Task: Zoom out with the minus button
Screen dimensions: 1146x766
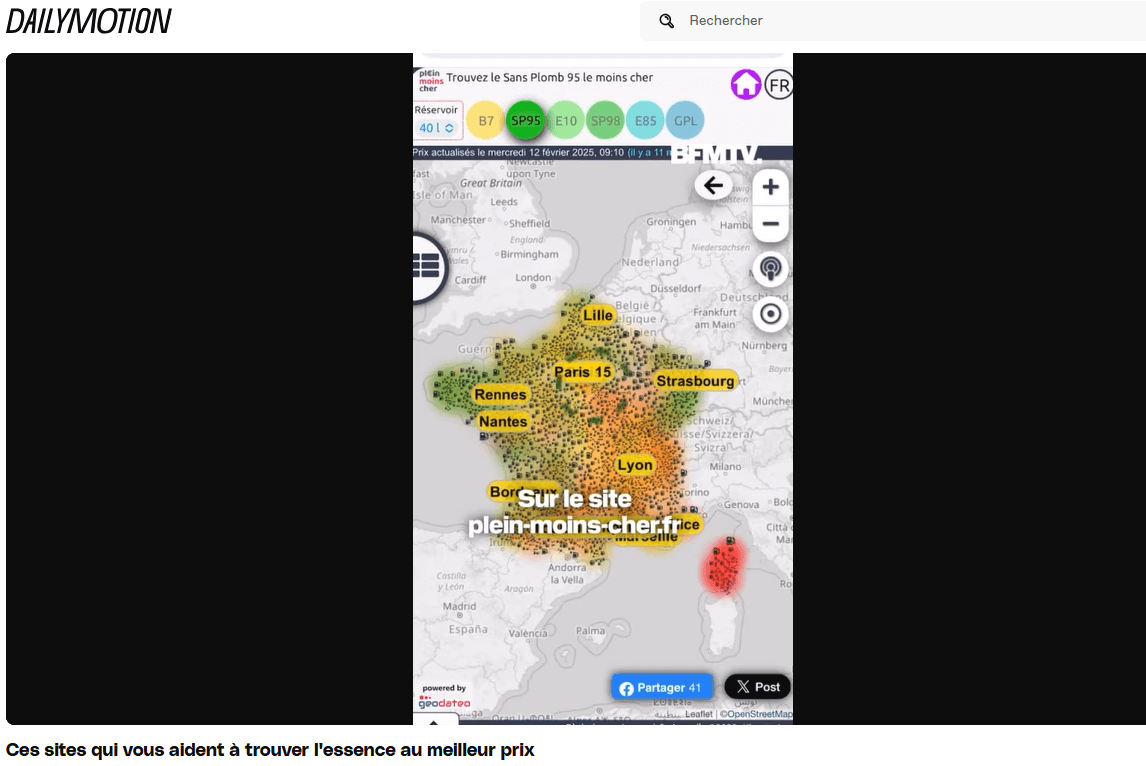Action: [x=770, y=224]
